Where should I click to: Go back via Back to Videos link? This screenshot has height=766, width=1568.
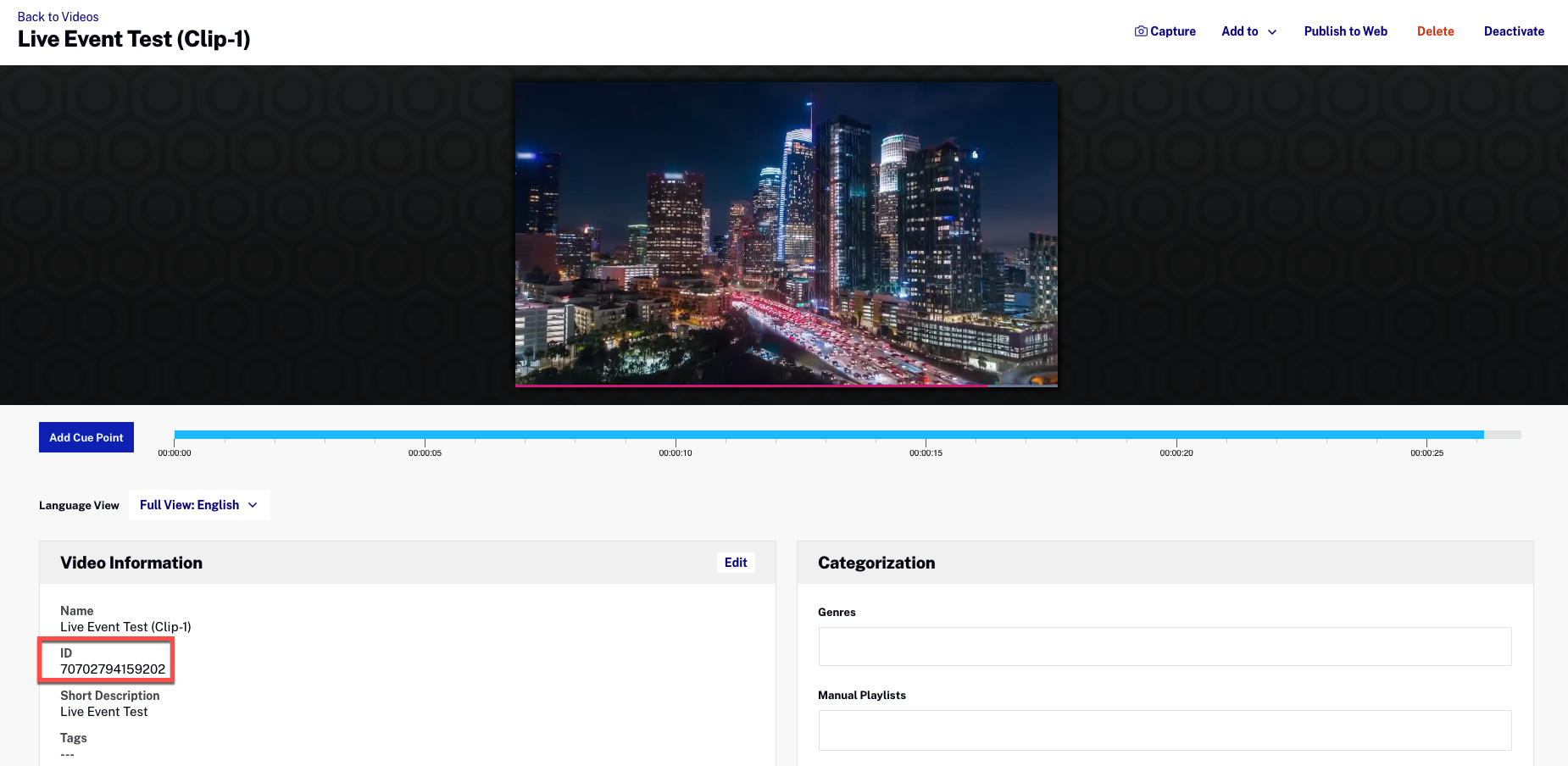point(58,17)
